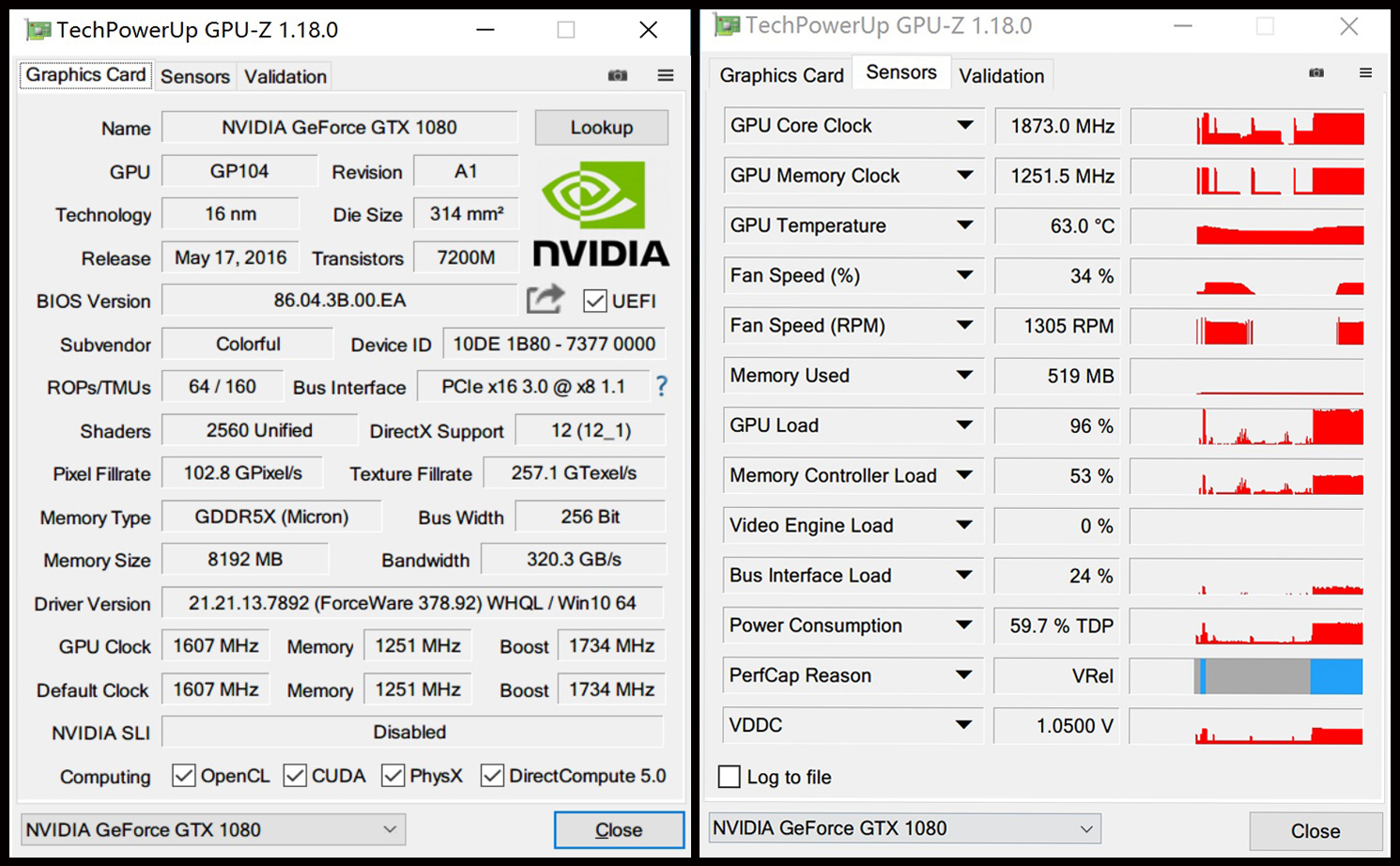Open the hamburger menu in Sensors window
Viewport: 1400px width, 866px height.
(x=1365, y=72)
